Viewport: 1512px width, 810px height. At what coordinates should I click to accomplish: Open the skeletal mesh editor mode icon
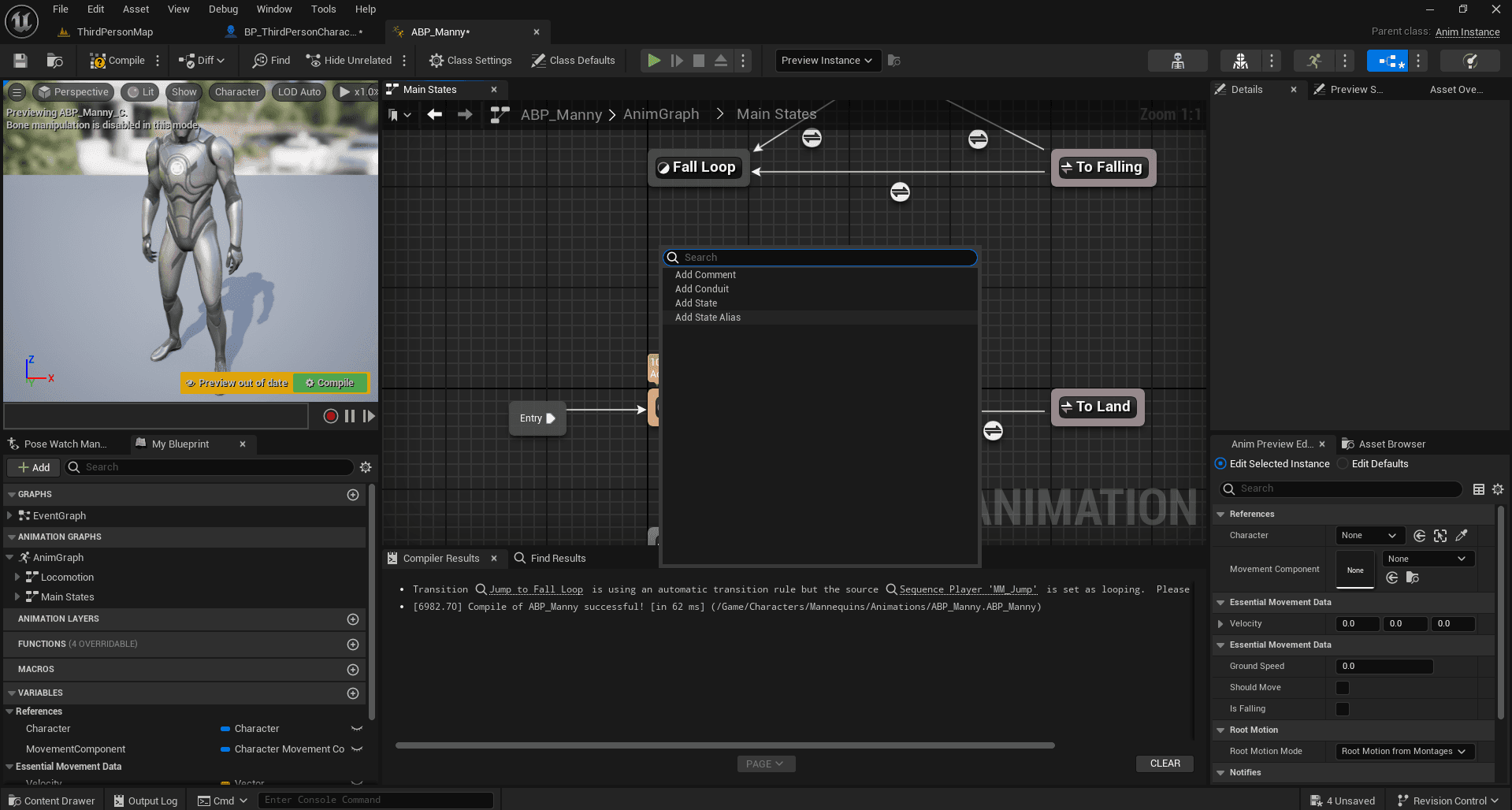[x=1240, y=61]
